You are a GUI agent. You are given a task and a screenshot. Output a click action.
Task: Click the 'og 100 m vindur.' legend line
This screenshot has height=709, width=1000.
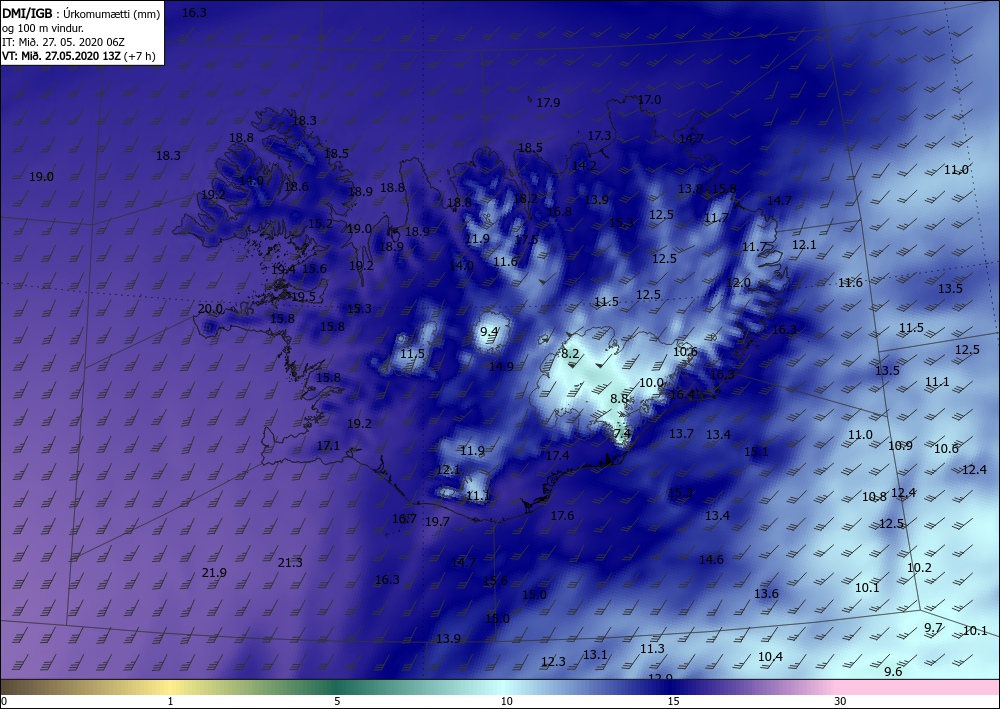pos(43,28)
